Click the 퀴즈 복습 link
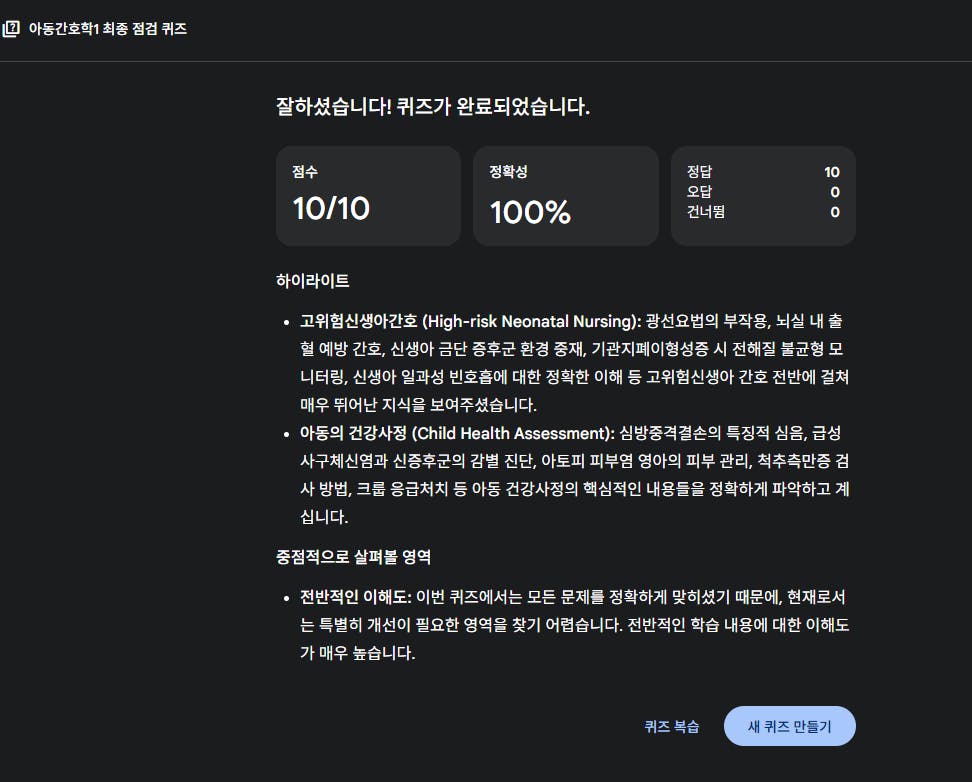The height and width of the screenshot is (782, 972). pos(671,727)
